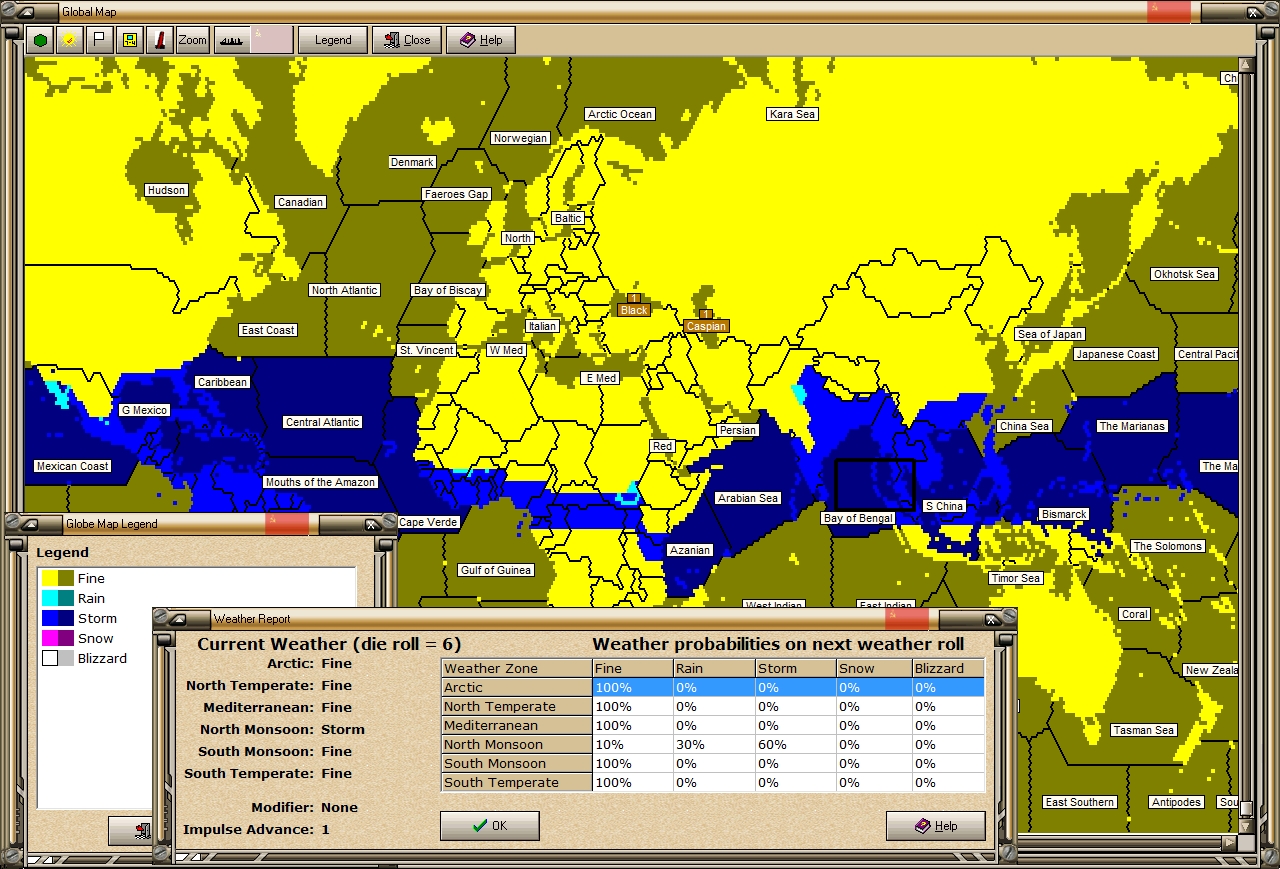This screenshot has height=869, width=1280.
Task: Open Help in the Weather Report dialog
Action: 936,826
